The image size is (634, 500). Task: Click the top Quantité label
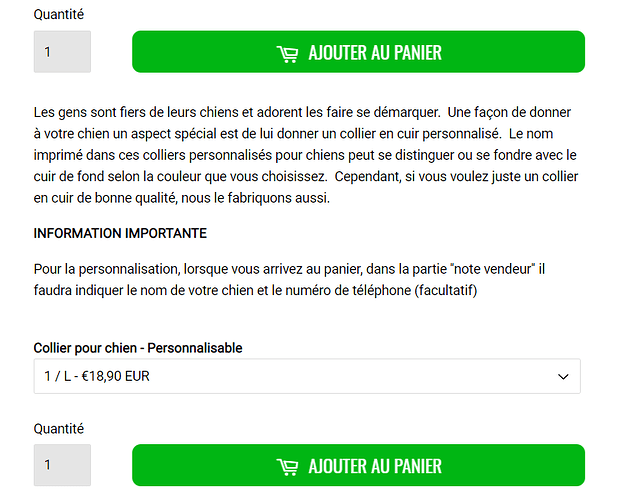point(59,15)
